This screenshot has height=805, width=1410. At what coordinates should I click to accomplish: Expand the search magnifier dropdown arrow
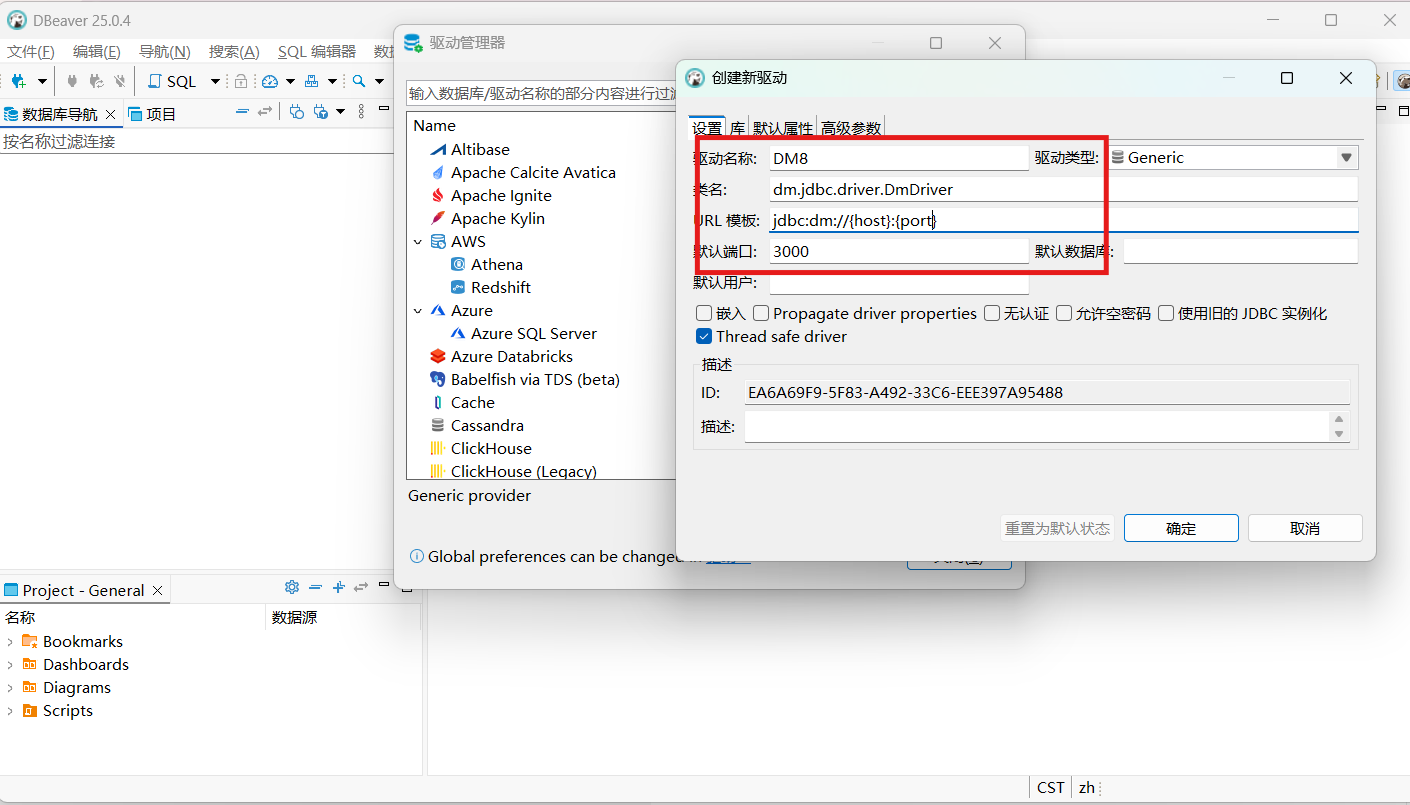click(379, 81)
